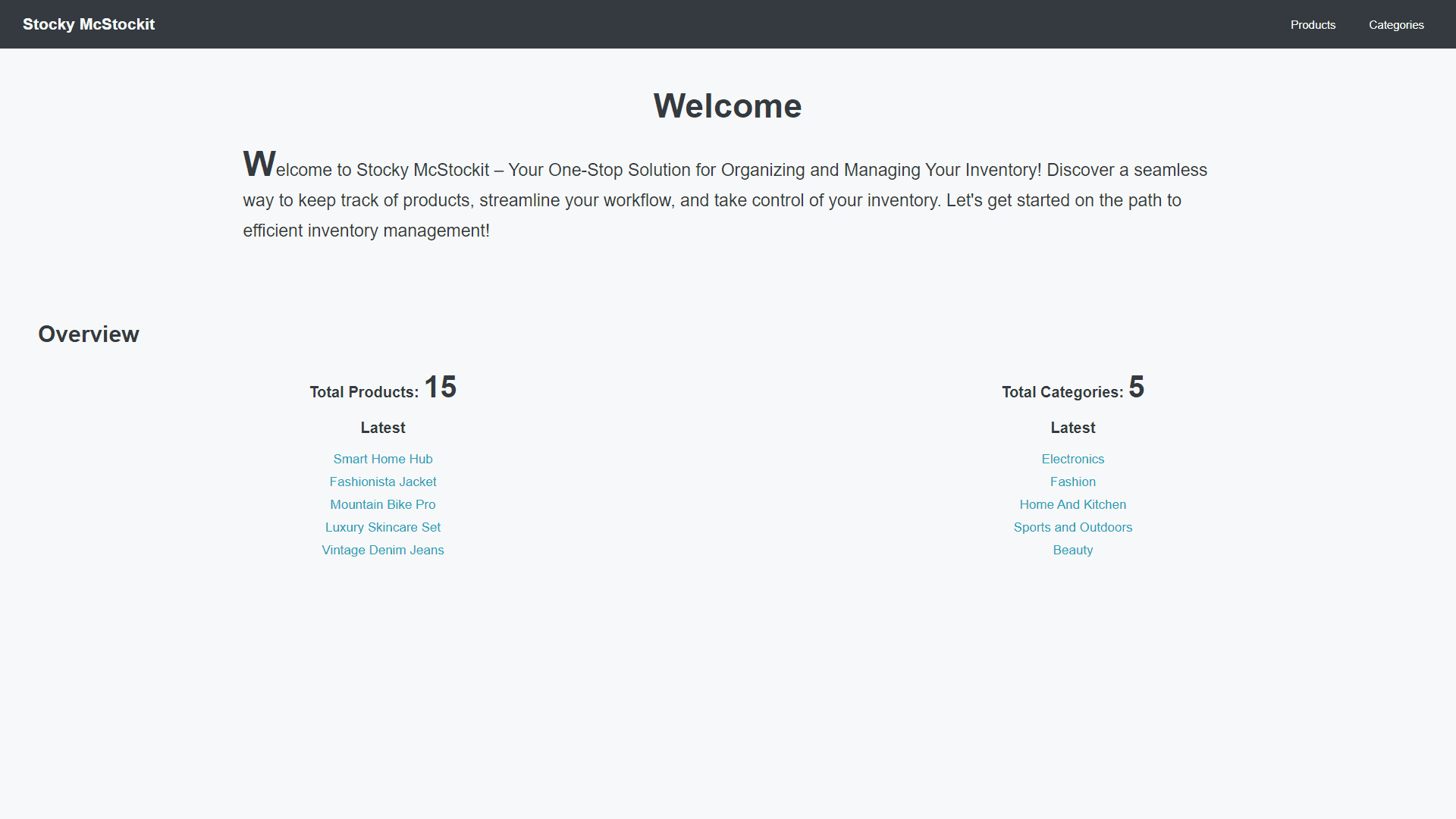1456x819 pixels.
Task: Open the Luxury Skincare Set product
Action: click(x=382, y=527)
